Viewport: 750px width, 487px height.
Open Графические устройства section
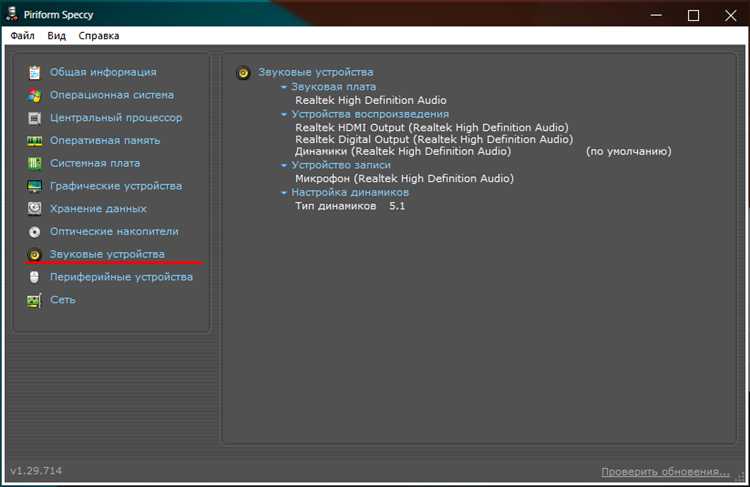click(116, 186)
